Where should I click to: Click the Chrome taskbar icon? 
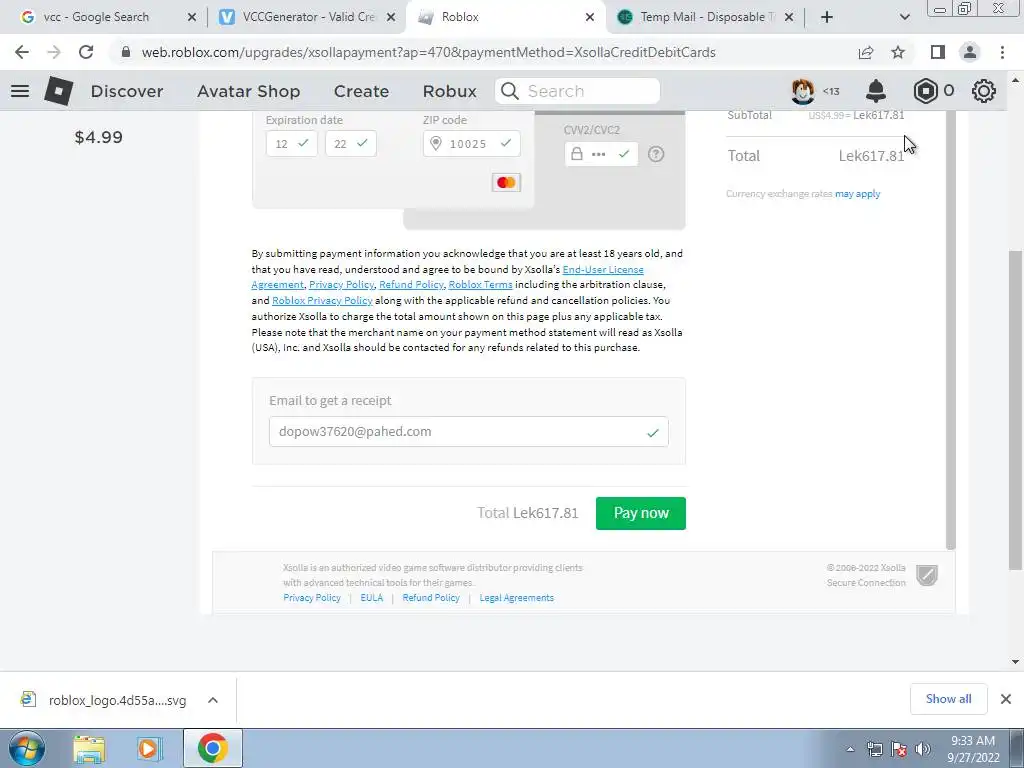[x=212, y=748]
